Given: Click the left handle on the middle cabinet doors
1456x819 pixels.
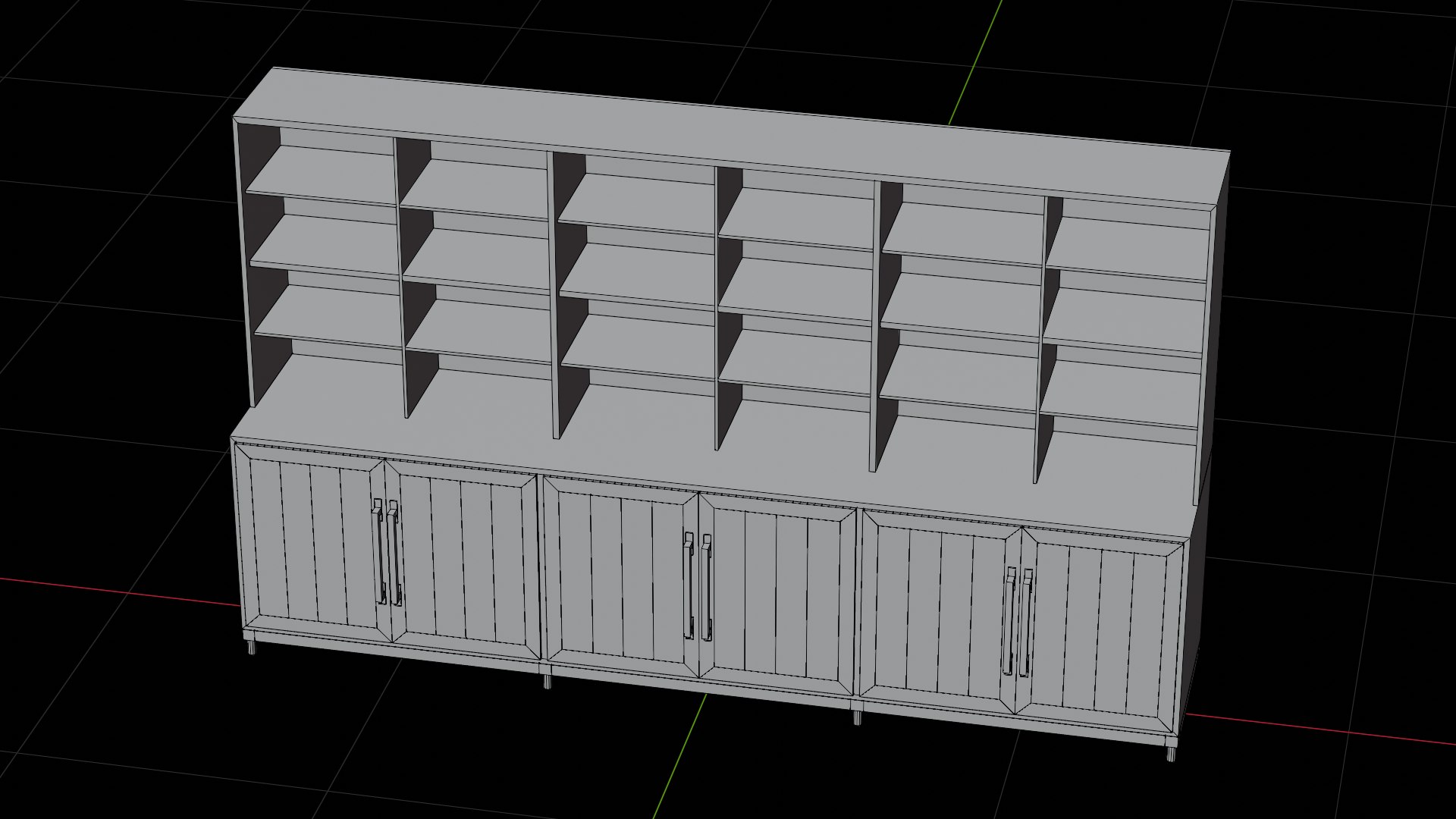Looking at the screenshot, I should 689,585.
